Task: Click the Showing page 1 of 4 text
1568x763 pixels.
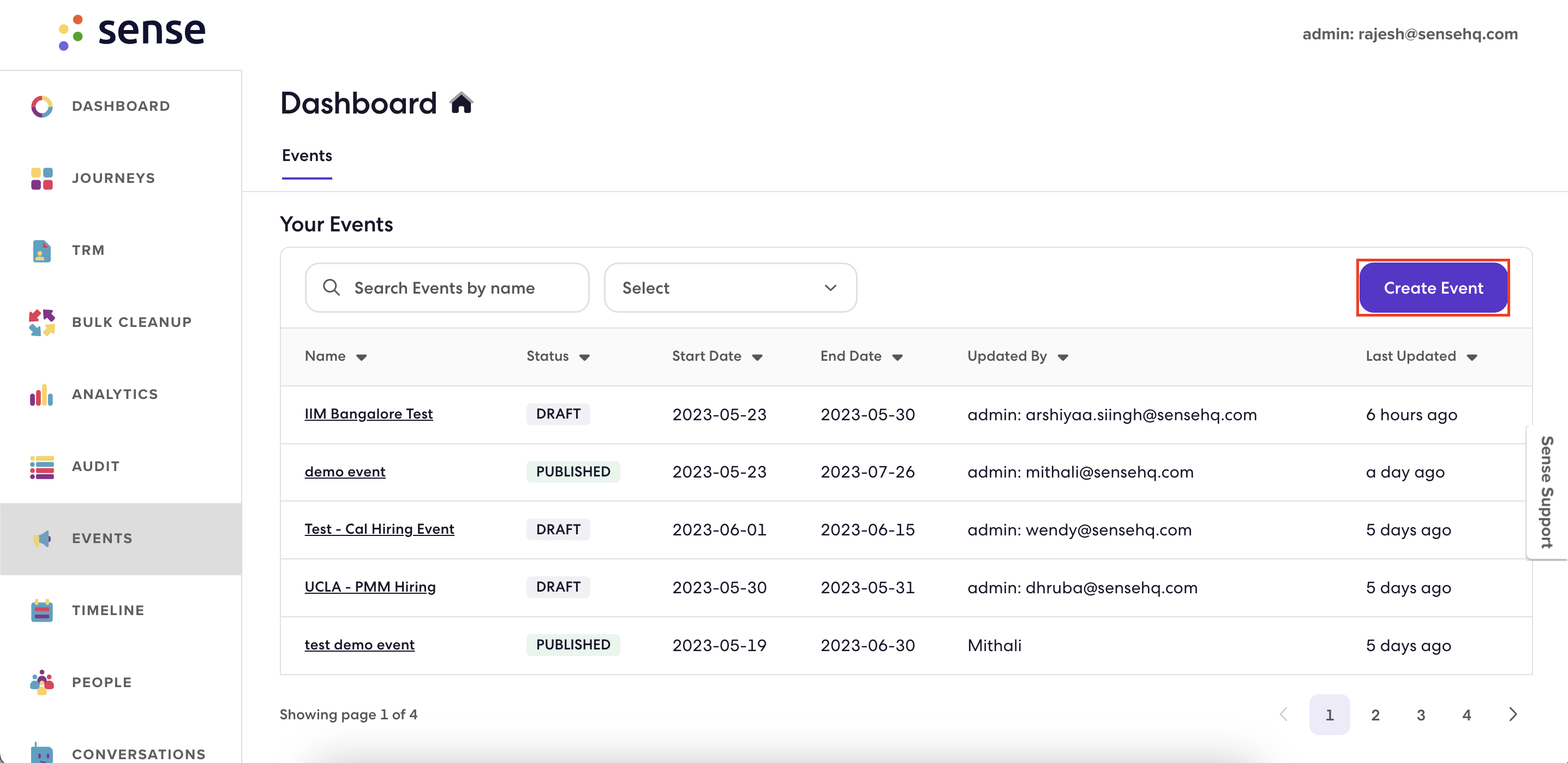Action: click(x=348, y=714)
